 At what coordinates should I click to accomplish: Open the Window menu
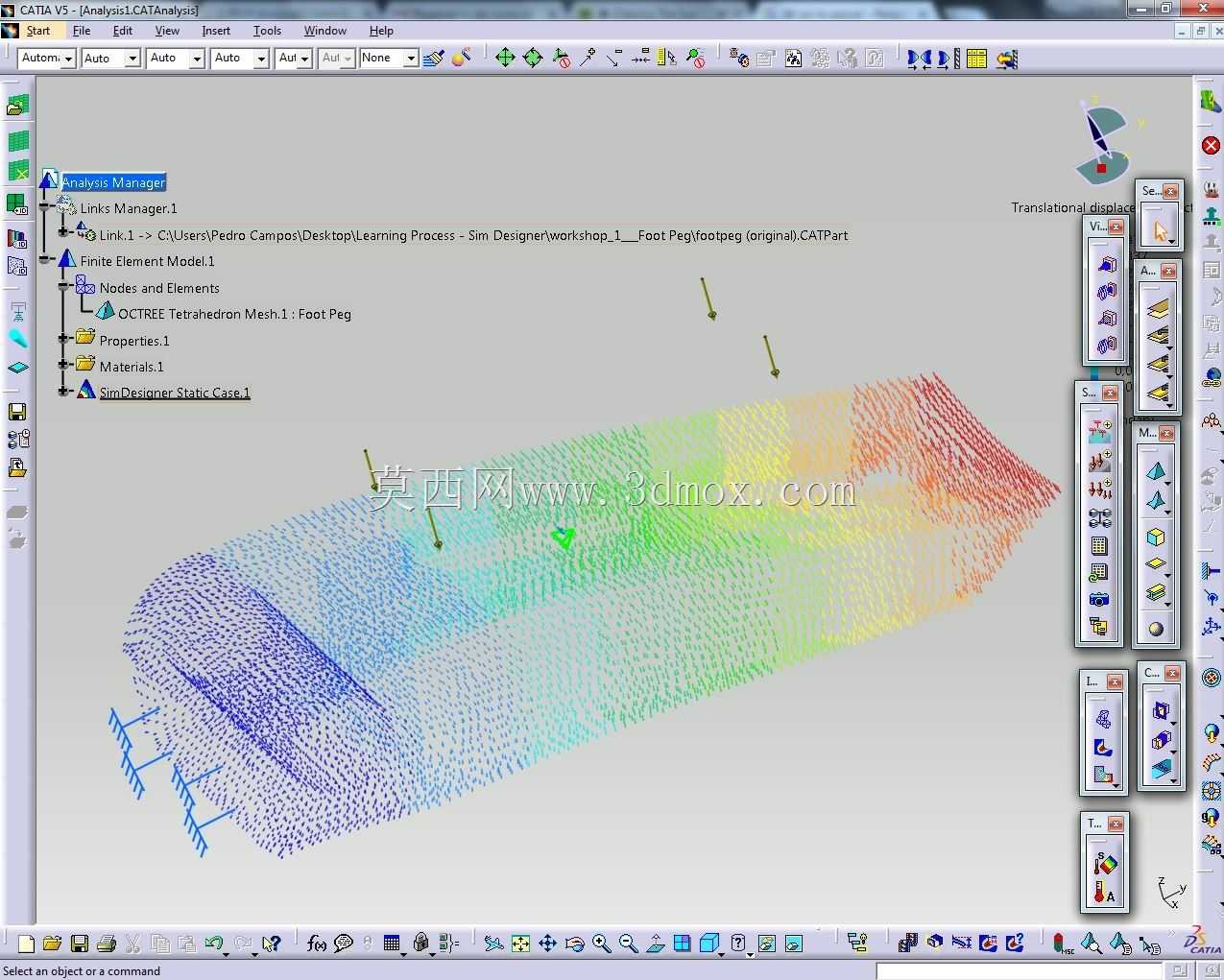pos(324,31)
